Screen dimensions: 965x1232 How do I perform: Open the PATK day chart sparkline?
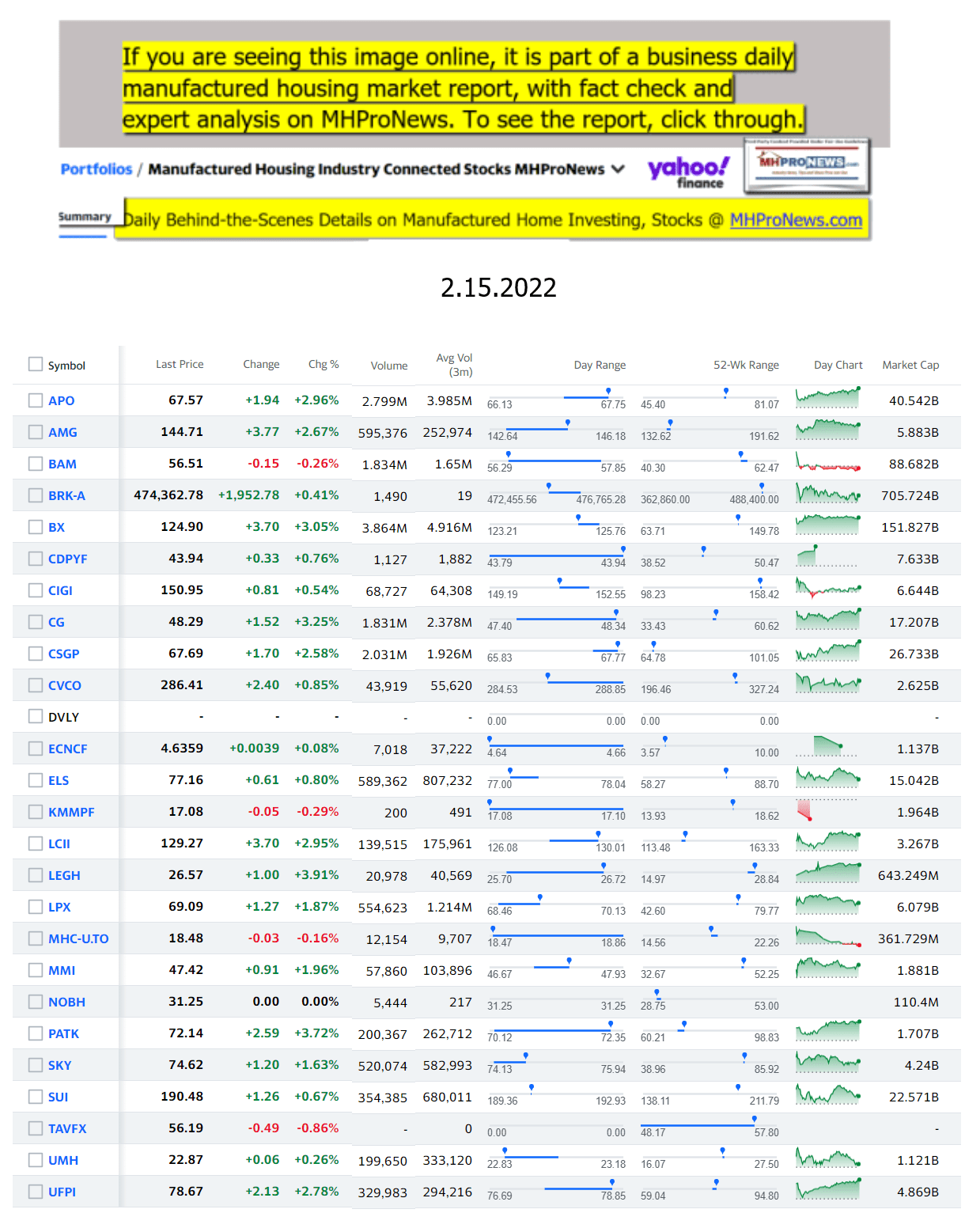[828, 1030]
